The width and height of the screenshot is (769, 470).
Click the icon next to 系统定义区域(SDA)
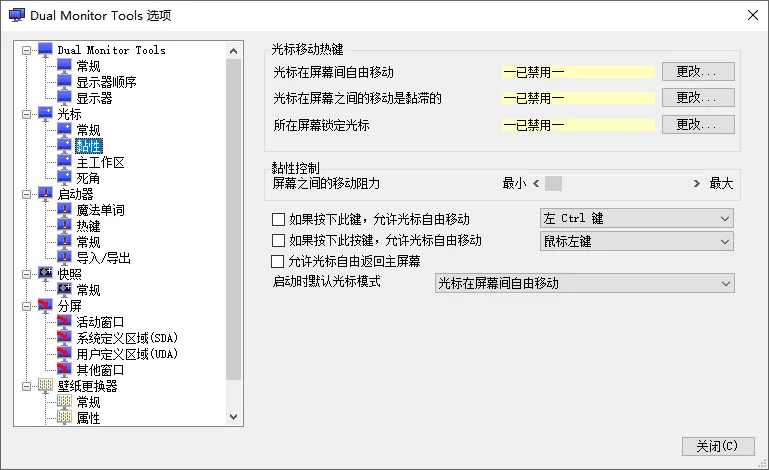click(x=64, y=338)
